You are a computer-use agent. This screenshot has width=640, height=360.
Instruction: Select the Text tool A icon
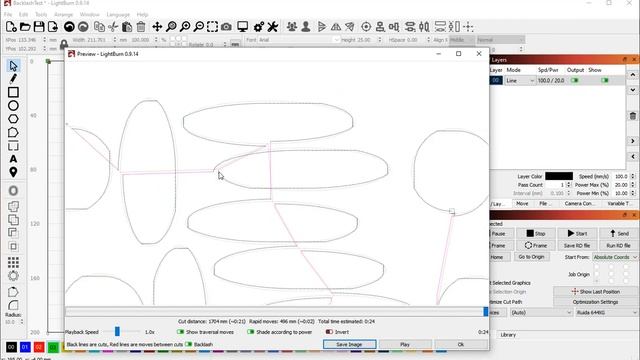pyautogui.click(x=13, y=159)
